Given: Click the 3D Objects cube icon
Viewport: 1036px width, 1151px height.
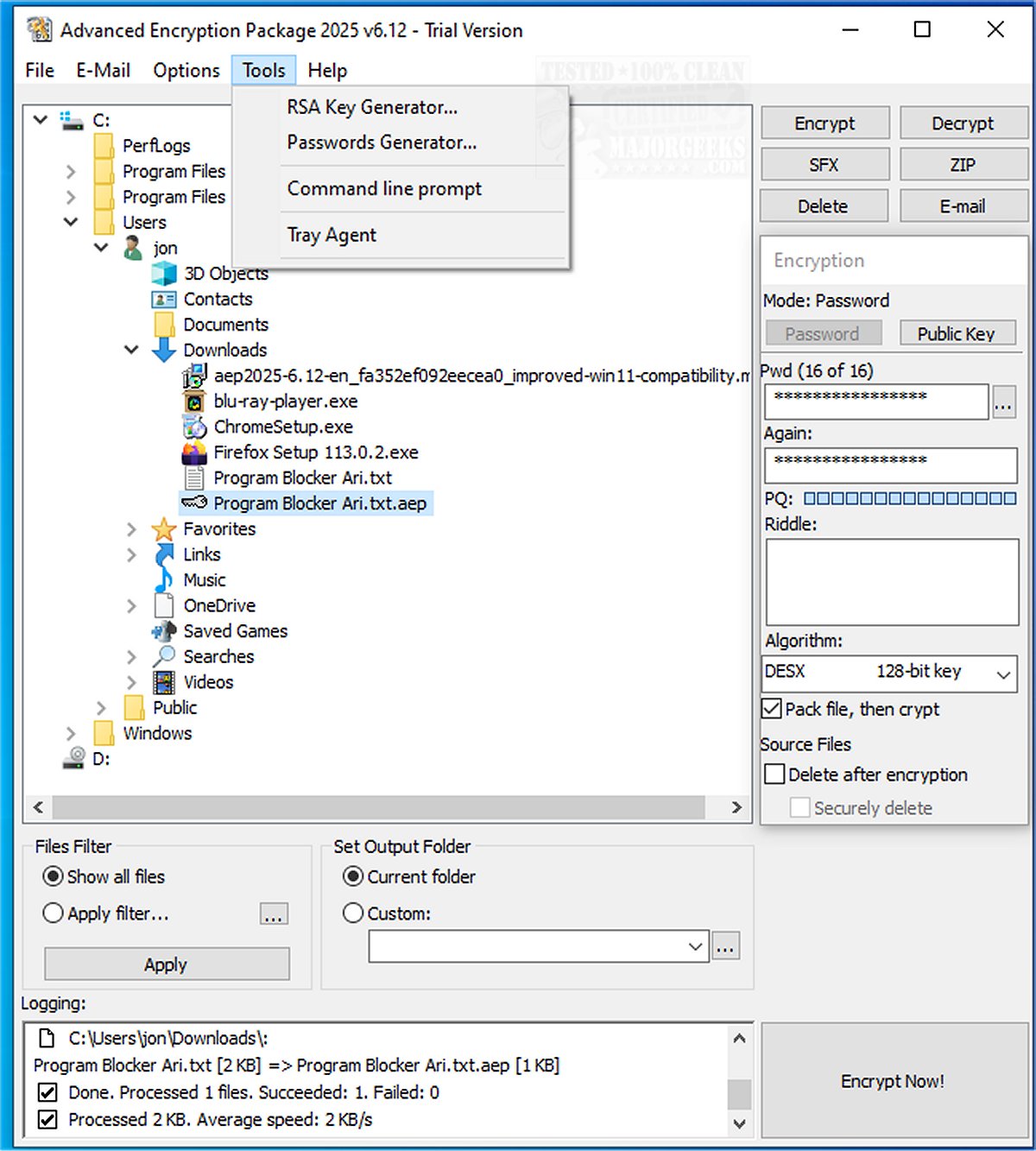Looking at the screenshot, I should 164,274.
